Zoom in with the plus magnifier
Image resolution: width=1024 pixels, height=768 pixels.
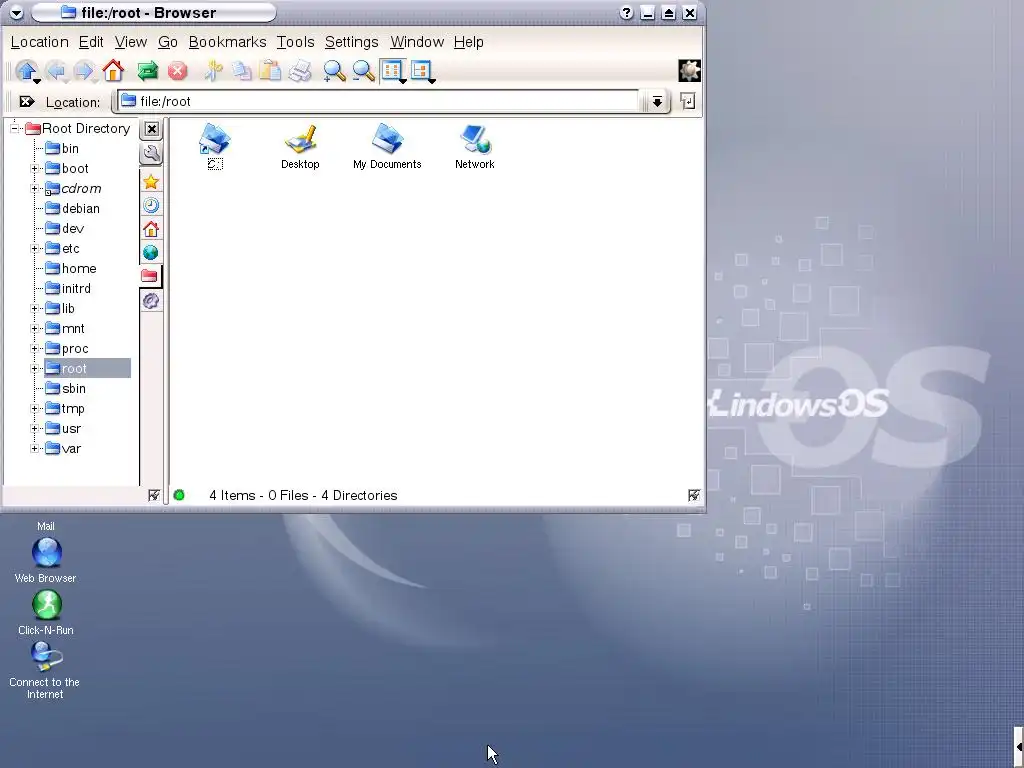pos(334,71)
